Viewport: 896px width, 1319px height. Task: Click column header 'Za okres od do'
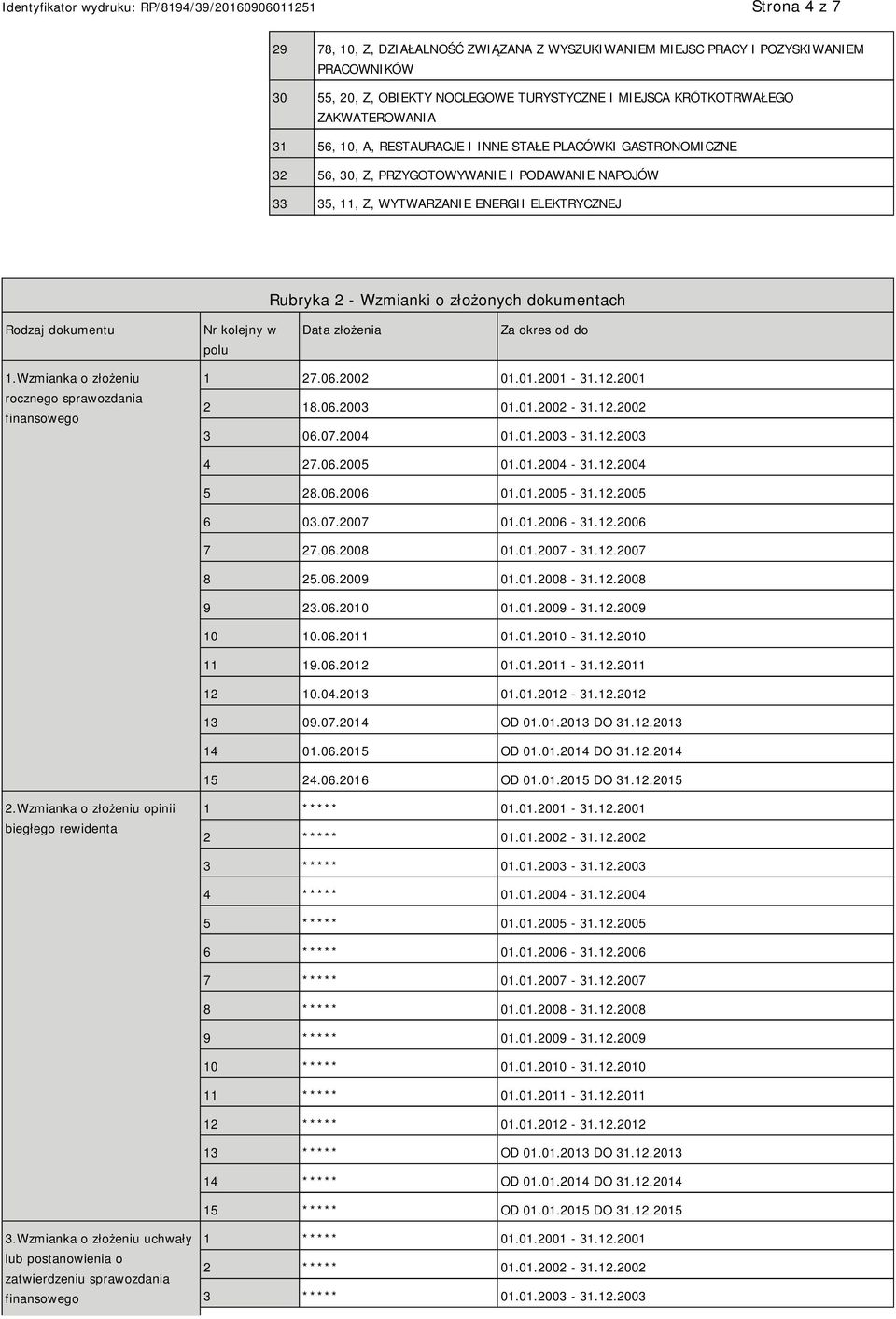pyautogui.click(x=544, y=330)
